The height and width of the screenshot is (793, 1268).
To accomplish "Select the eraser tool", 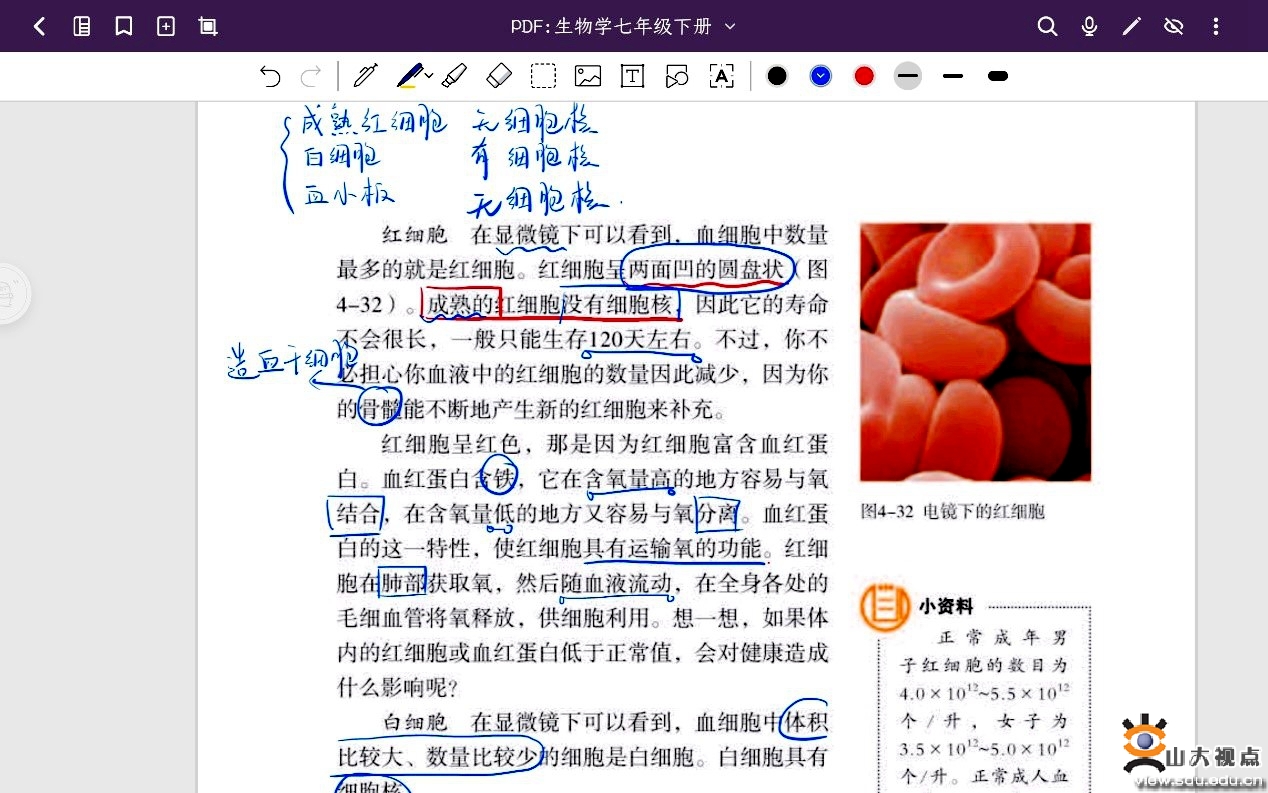I will coord(499,75).
